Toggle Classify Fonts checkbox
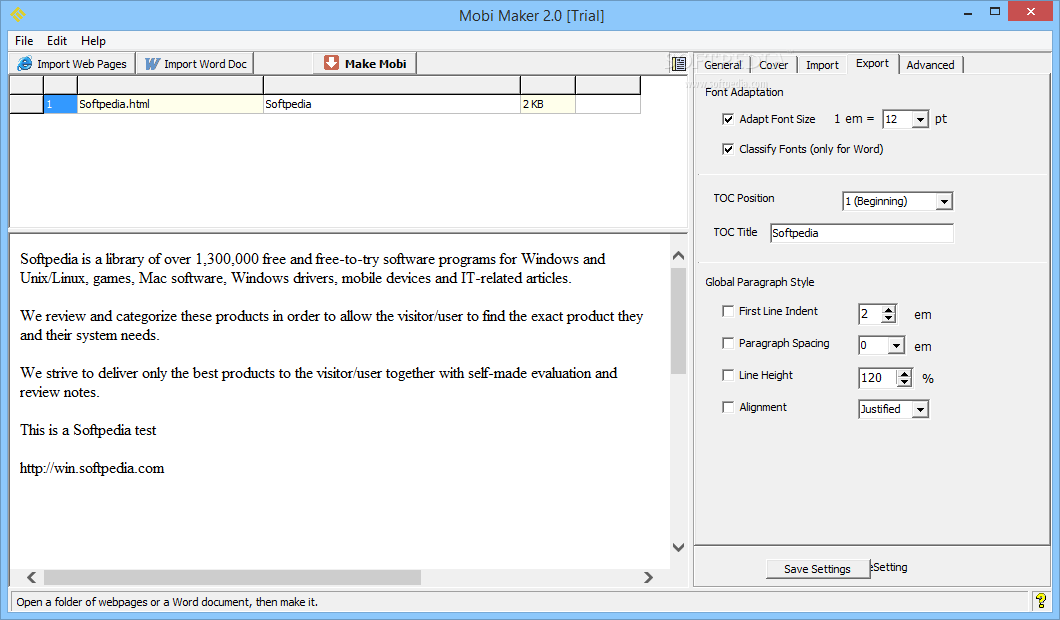 [x=728, y=149]
